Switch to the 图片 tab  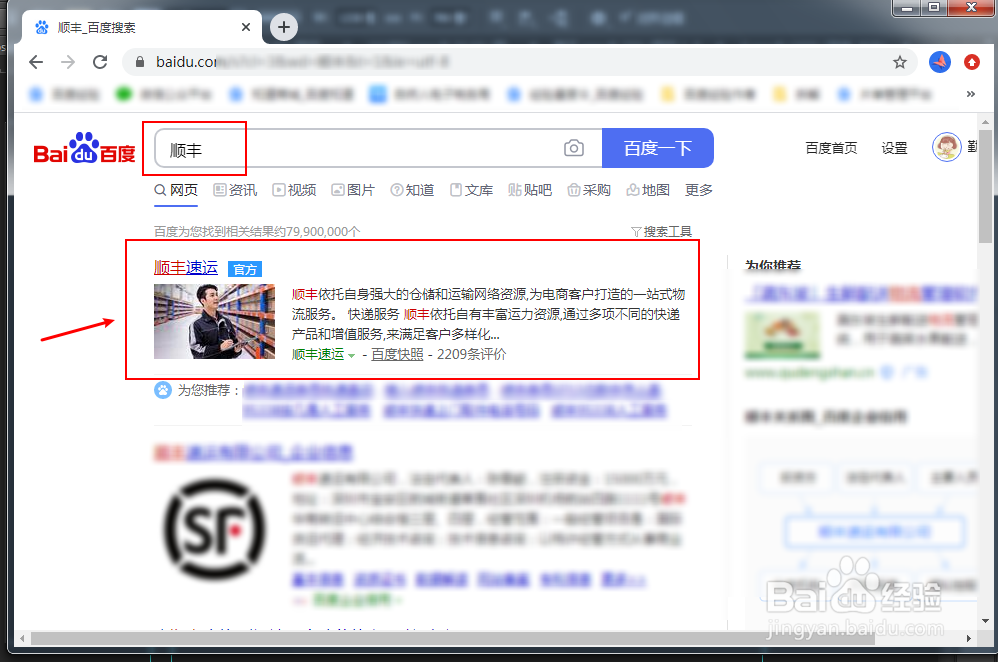pyautogui.click(x=353, y=190)
